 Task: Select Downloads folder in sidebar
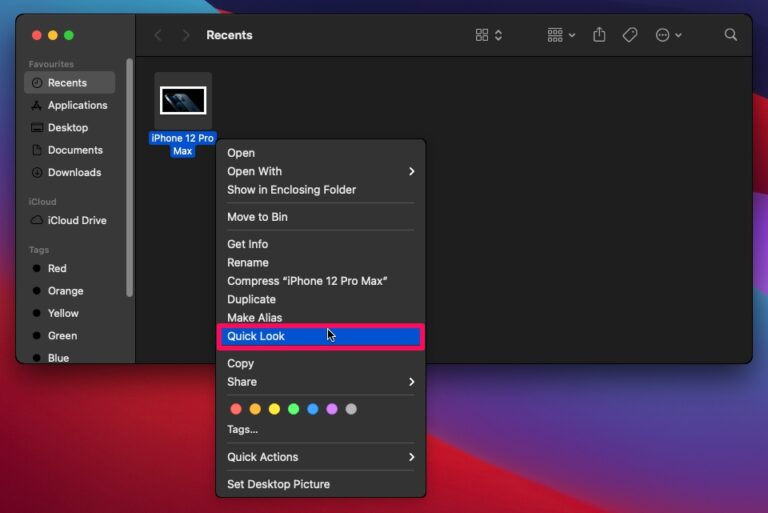74,172
